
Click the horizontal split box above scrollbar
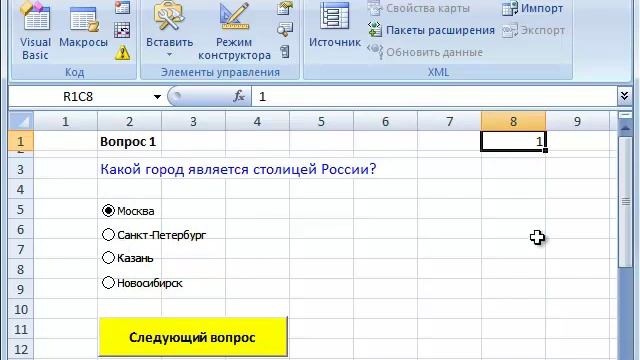[x=625, y=116]
